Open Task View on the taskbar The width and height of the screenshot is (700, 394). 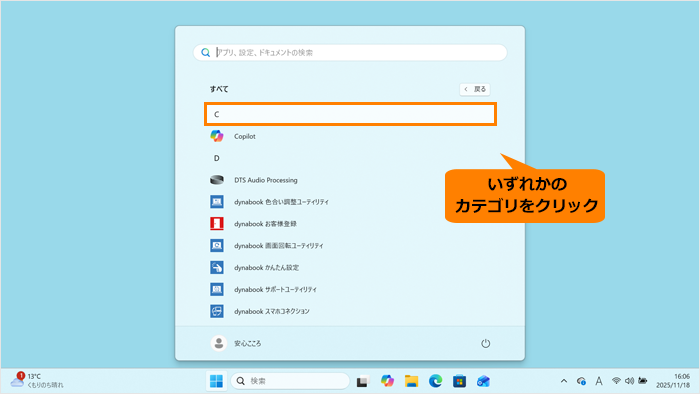coord(362,382)
